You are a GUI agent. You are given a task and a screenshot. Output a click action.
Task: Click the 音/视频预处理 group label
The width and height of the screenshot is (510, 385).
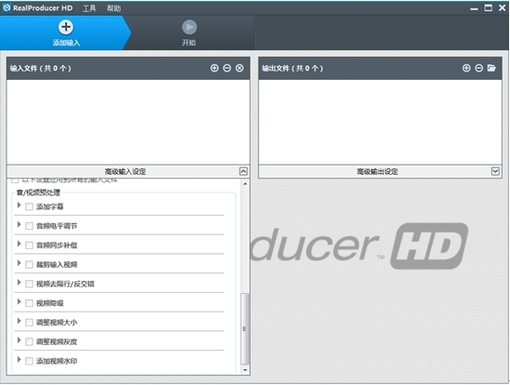[x=38, y=192]
